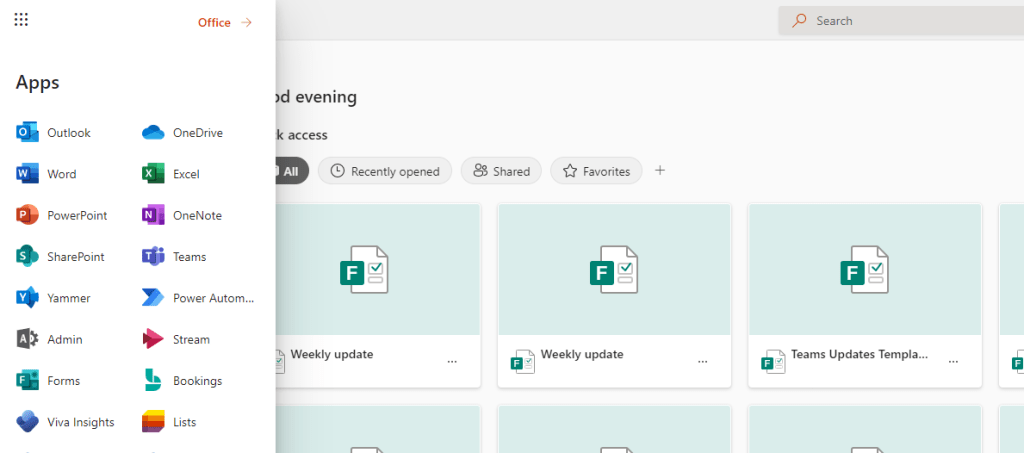
Task: Close the app launcher waffle menu
Action: tap(21, 20)
